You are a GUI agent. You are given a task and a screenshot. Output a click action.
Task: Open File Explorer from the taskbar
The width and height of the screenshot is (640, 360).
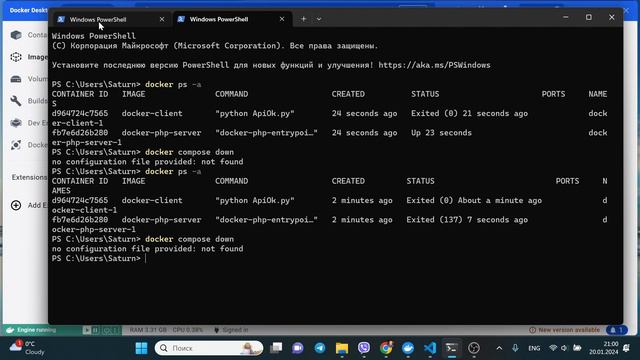(342, 348)
